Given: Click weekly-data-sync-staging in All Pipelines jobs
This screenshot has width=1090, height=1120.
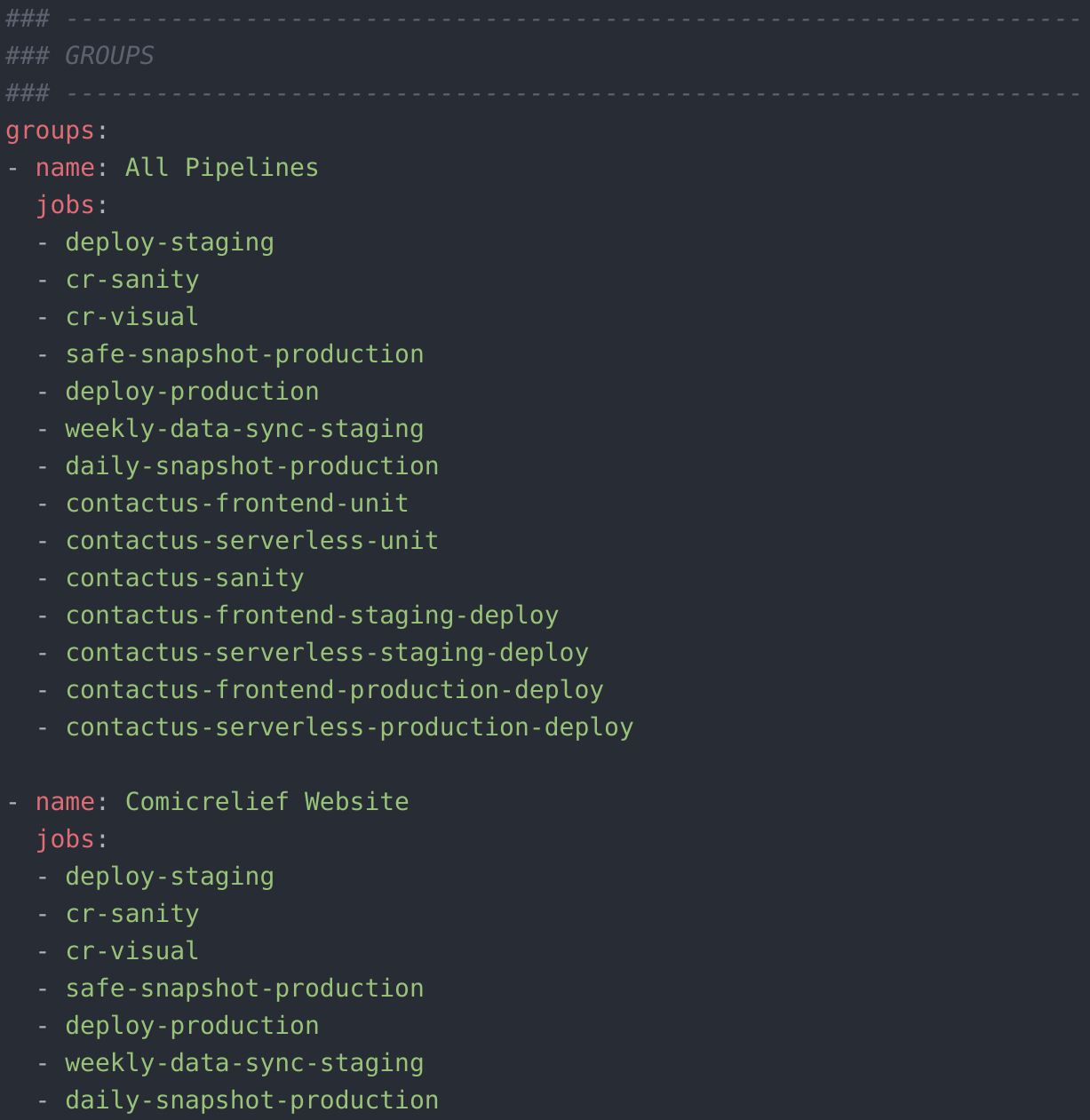Looking at the screenshot, I should pyautogui.click(x=244, y=430).
